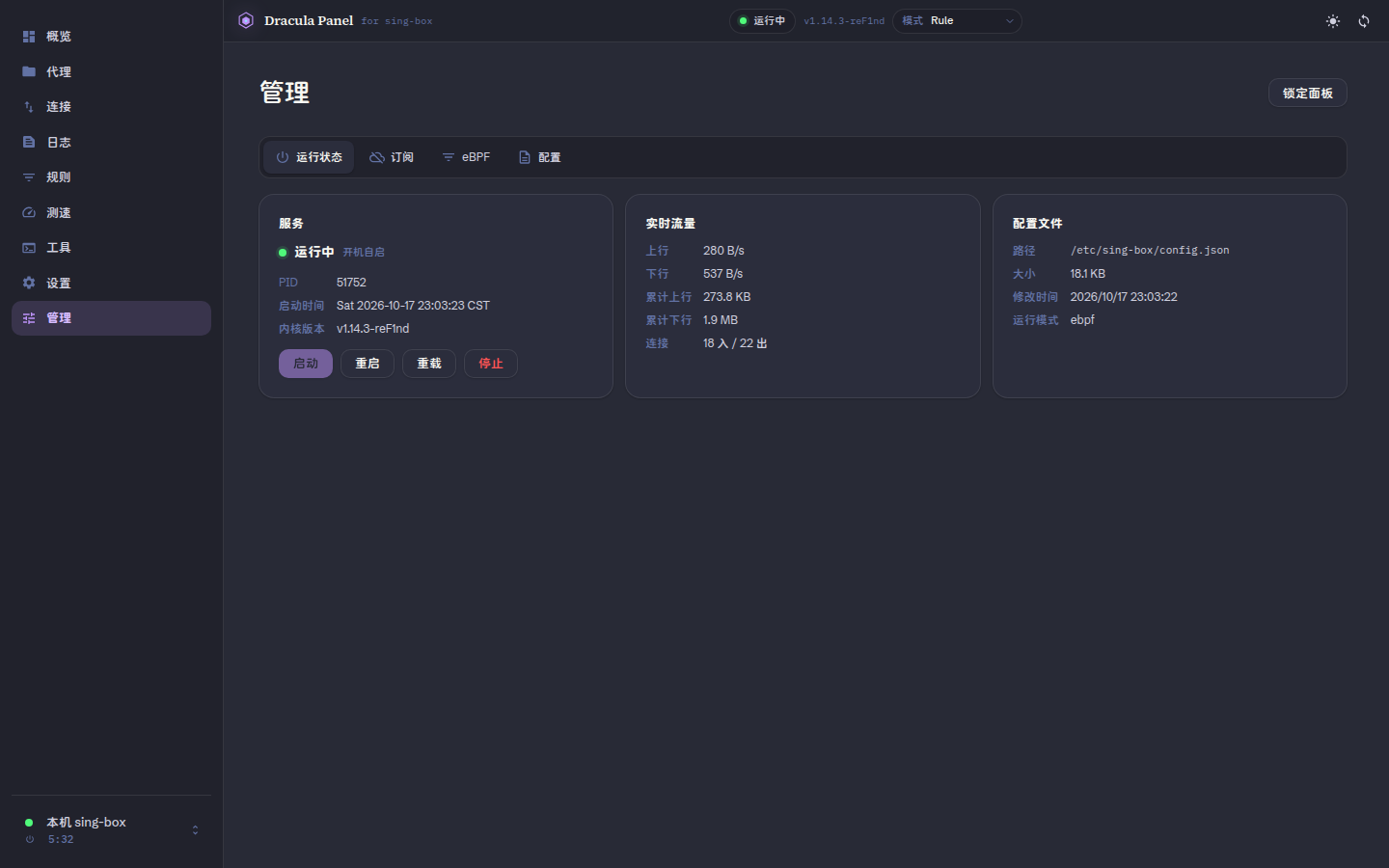Click the config path /etc/sing-box/config.json
Image resolution: width=1389 pixels, height=868 pixels.
pos(1150,251)
